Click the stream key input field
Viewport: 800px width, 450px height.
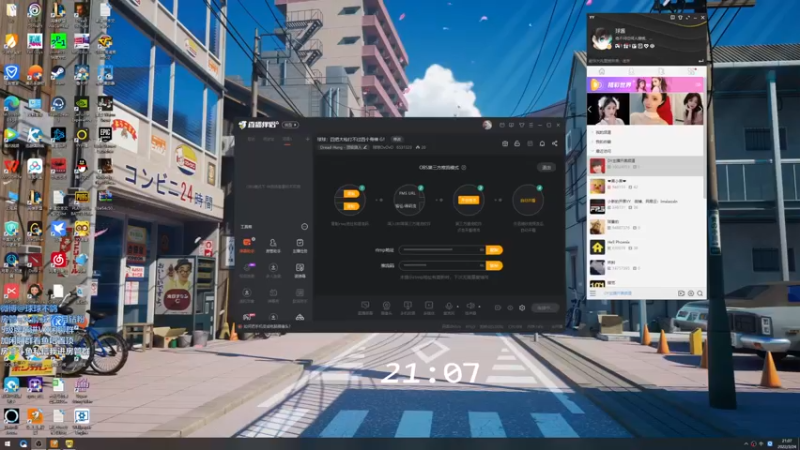point(442,265)
